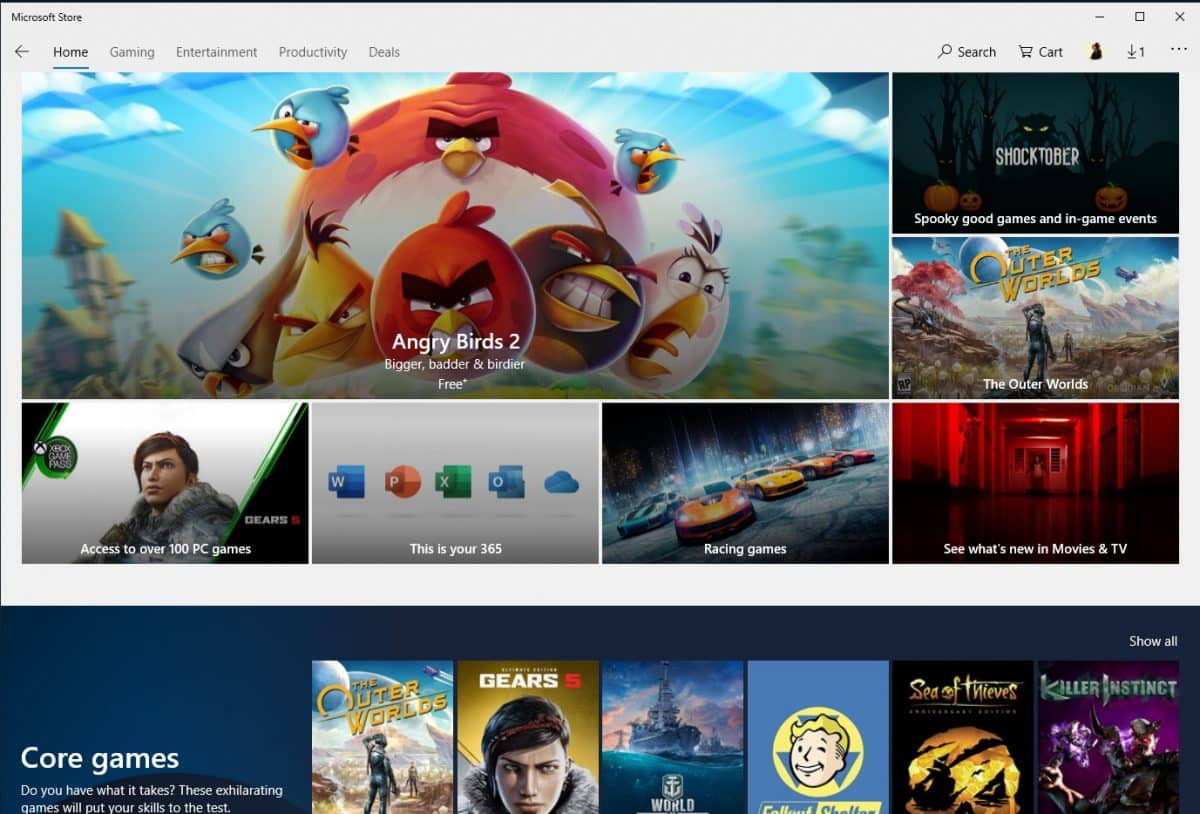The image size is (1200, 814).
Task: Open the shopping Cart
Action: [x=1039, y=51]
